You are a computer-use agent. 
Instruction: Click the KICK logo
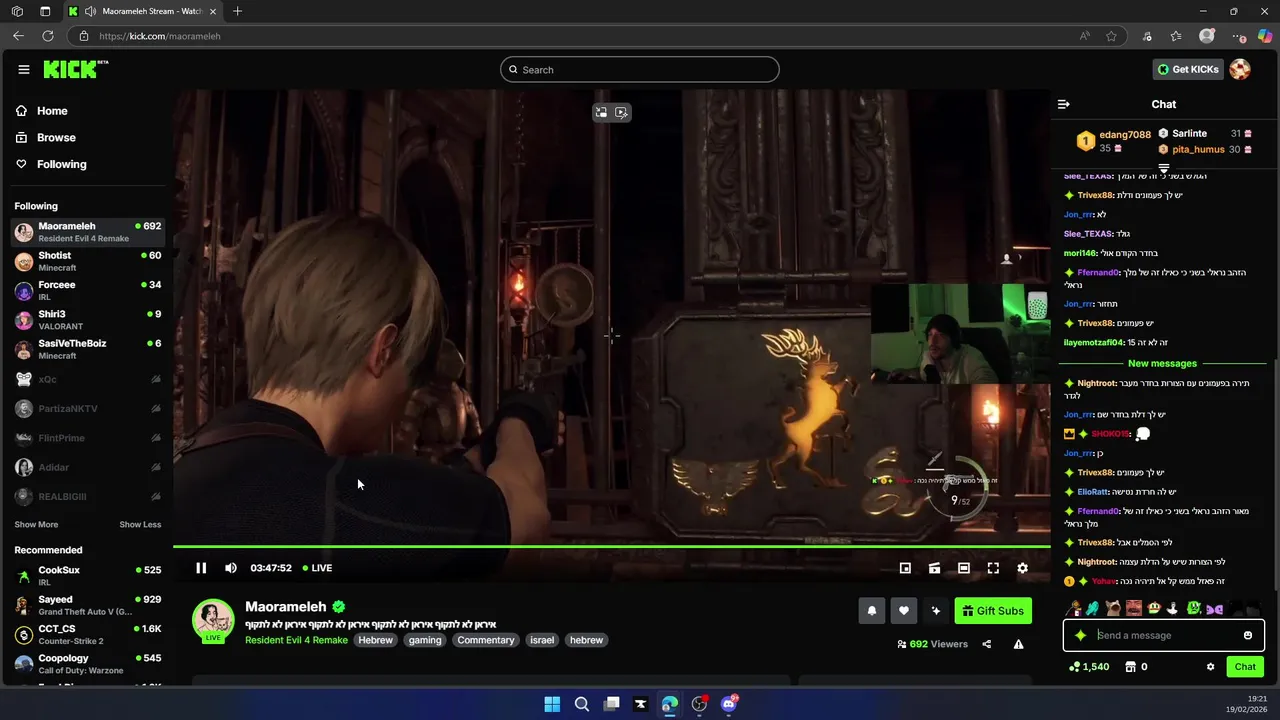click(75, 69)
